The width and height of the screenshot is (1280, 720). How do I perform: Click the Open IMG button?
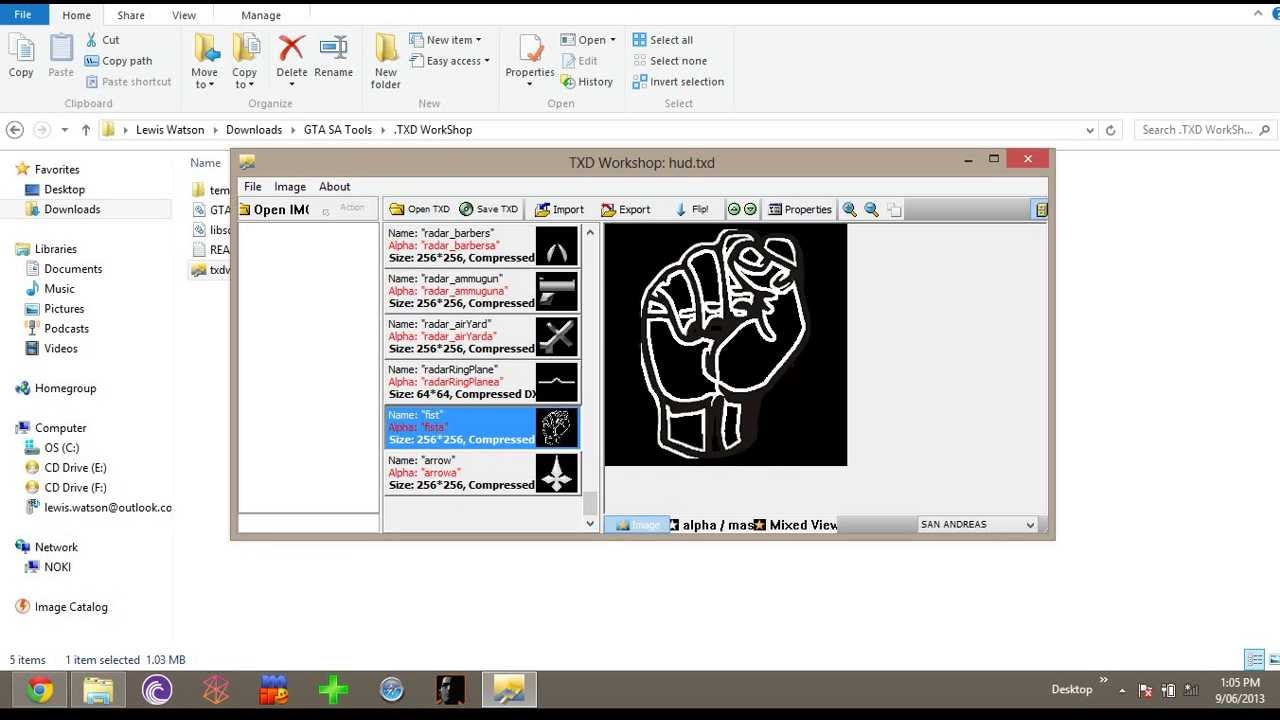tap(274, 209)
